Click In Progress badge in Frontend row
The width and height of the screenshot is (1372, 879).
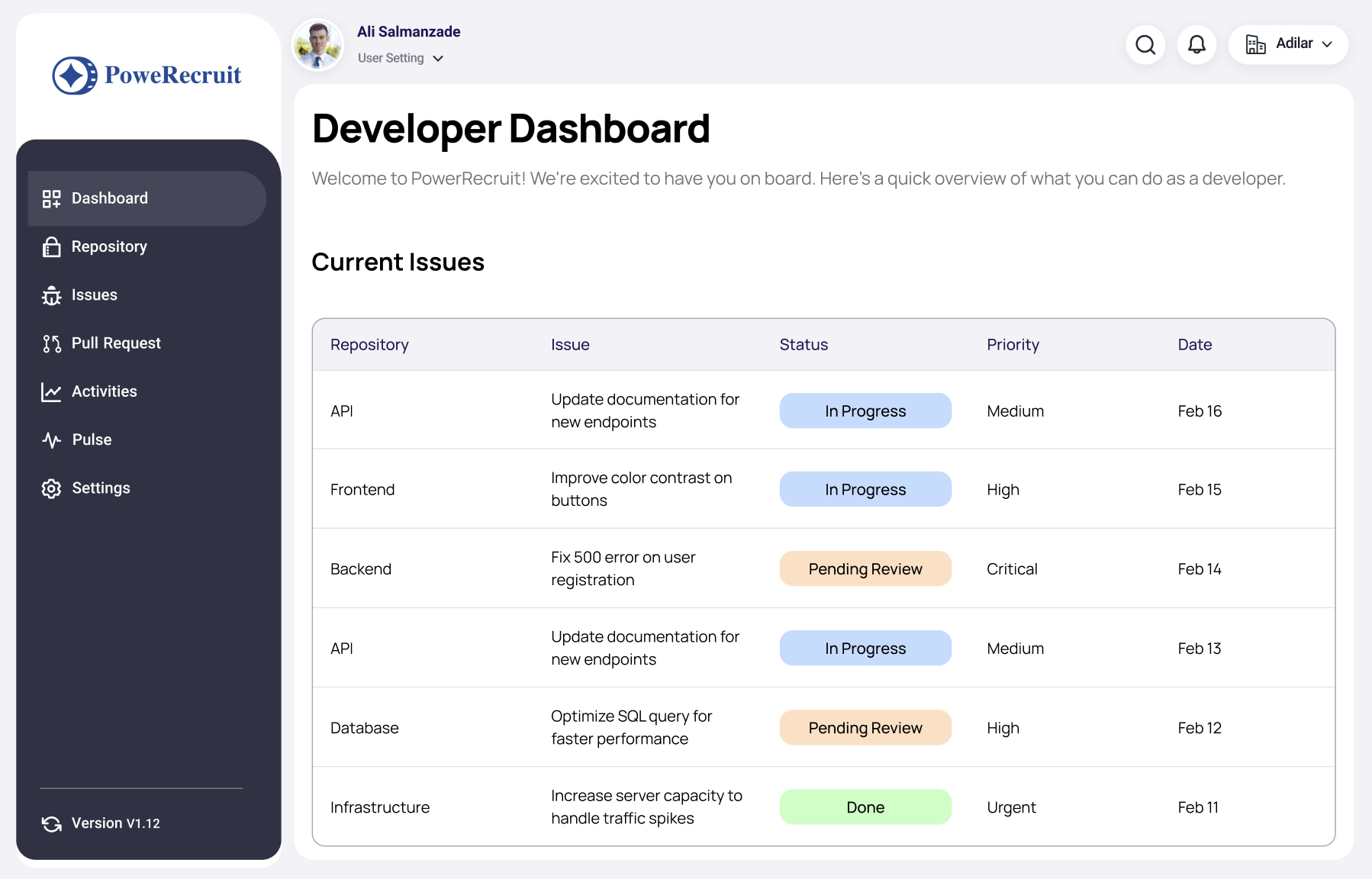coord(865,489)
